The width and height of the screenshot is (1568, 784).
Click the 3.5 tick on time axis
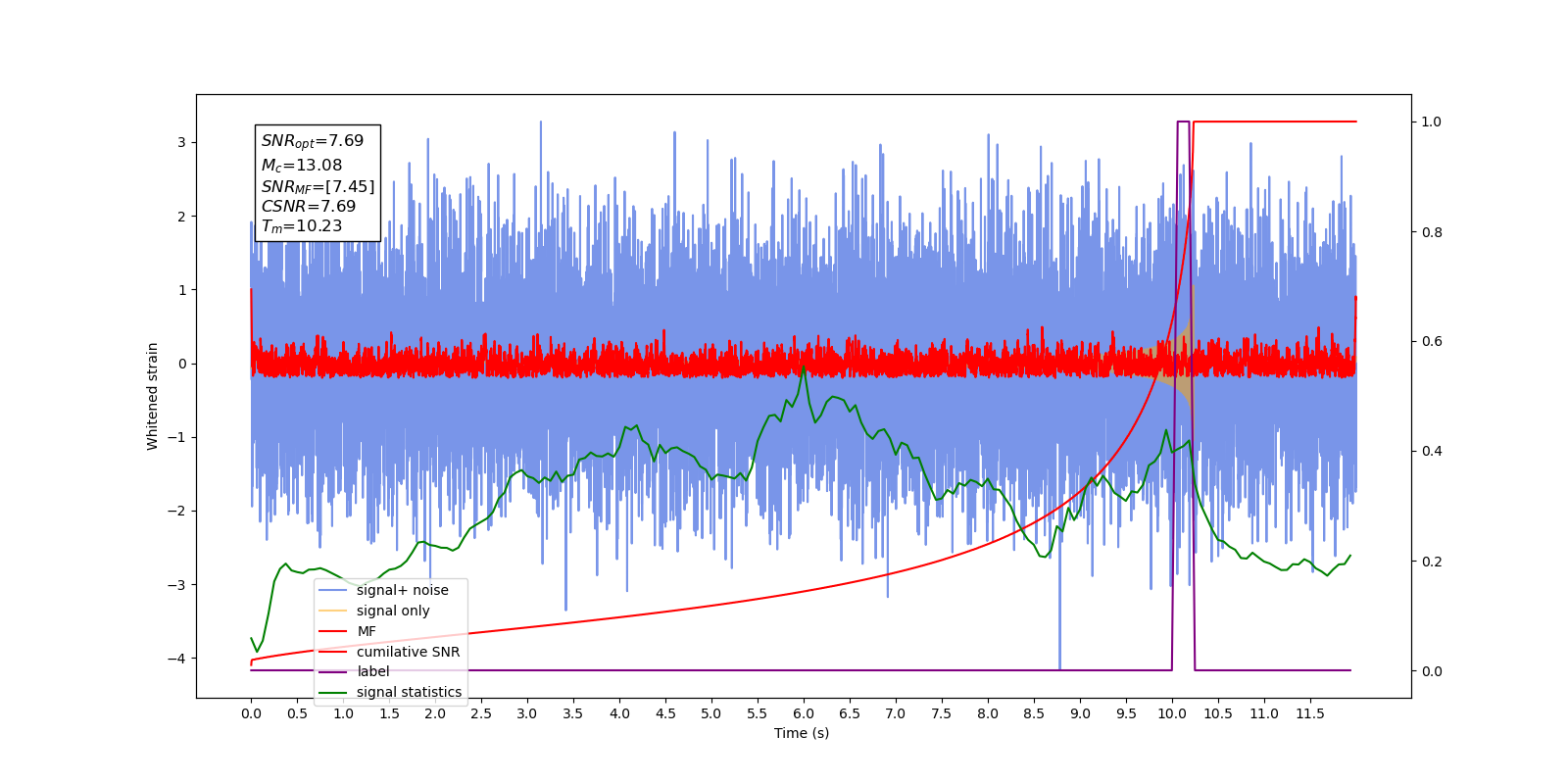pyautogui.click(x=573, y=713)
